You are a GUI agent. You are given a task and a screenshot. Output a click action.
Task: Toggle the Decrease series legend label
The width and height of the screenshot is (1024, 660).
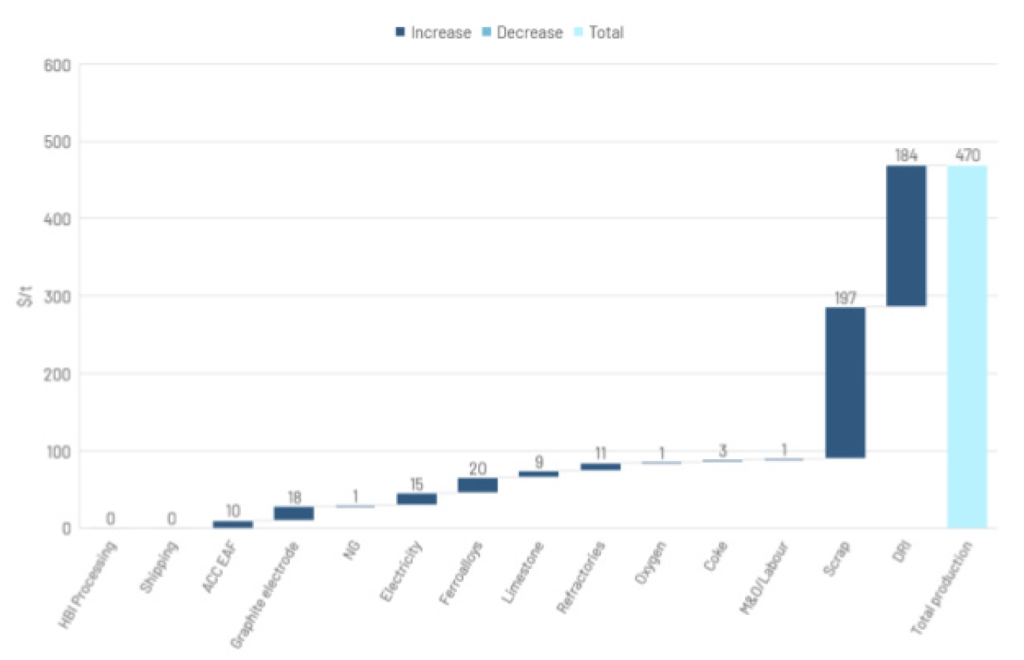[528, 33]
